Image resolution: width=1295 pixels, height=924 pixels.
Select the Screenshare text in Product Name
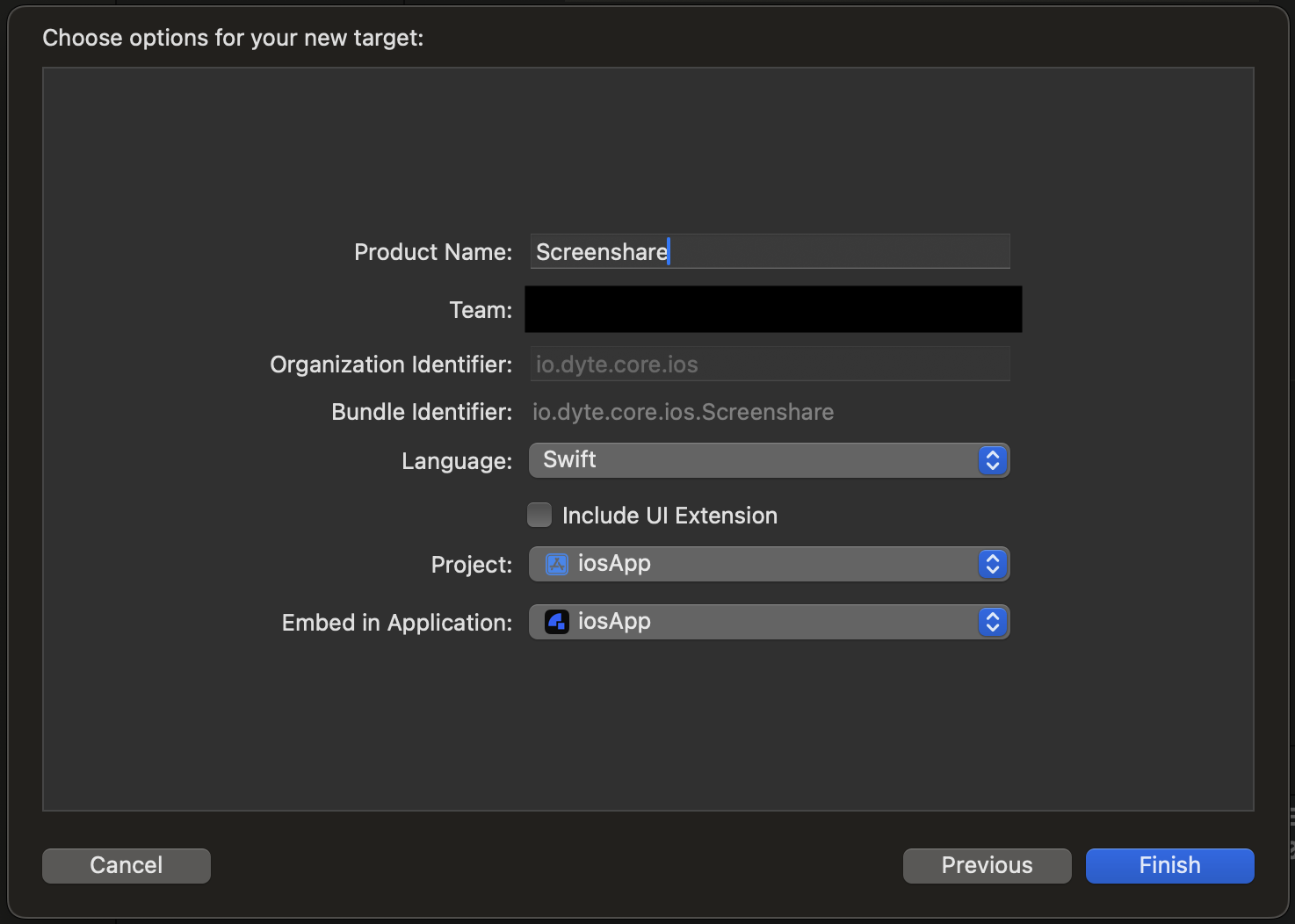(601, 251)
